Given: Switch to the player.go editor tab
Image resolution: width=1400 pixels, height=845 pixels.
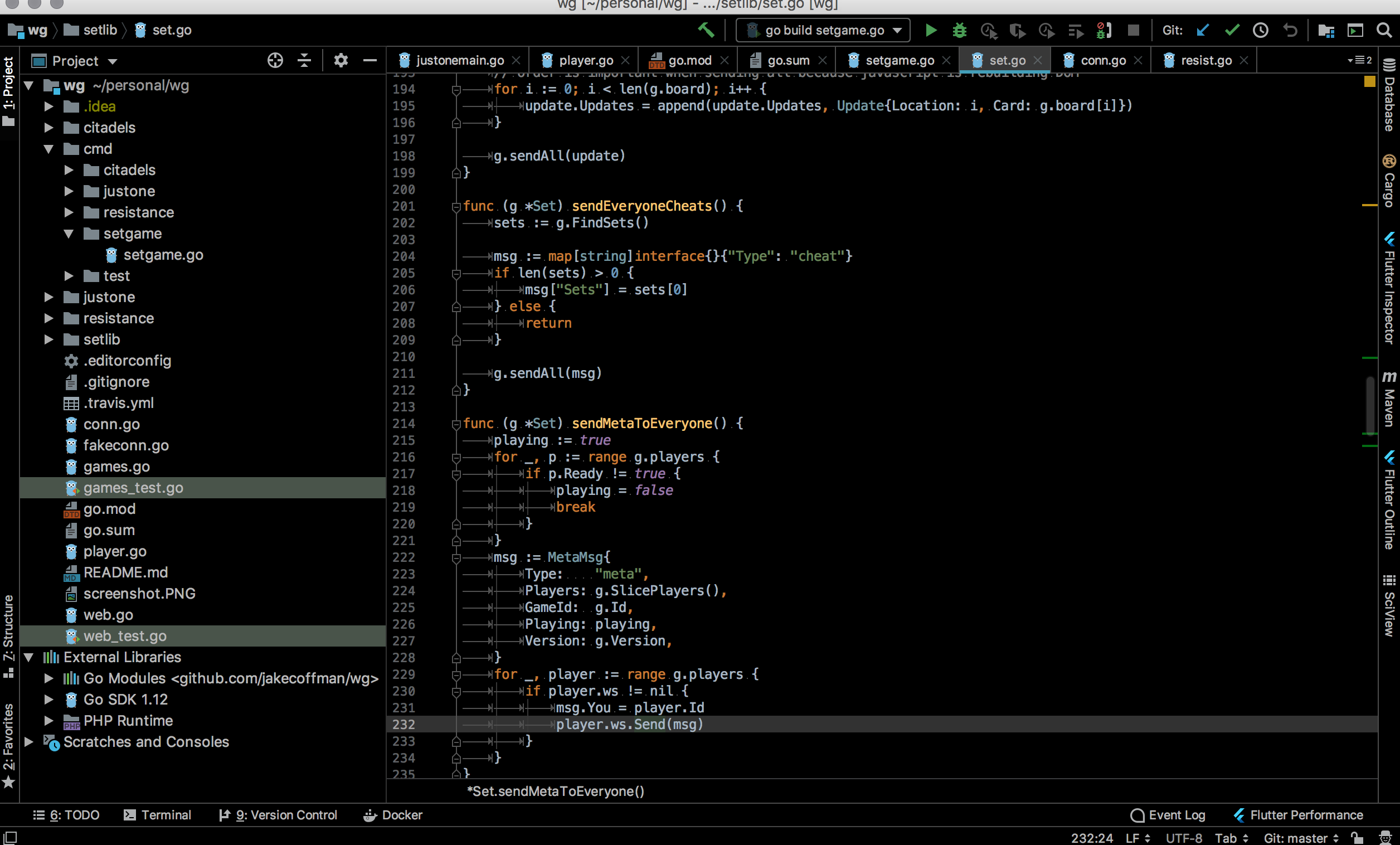Looking at the screenshot, I should [585, 60].
